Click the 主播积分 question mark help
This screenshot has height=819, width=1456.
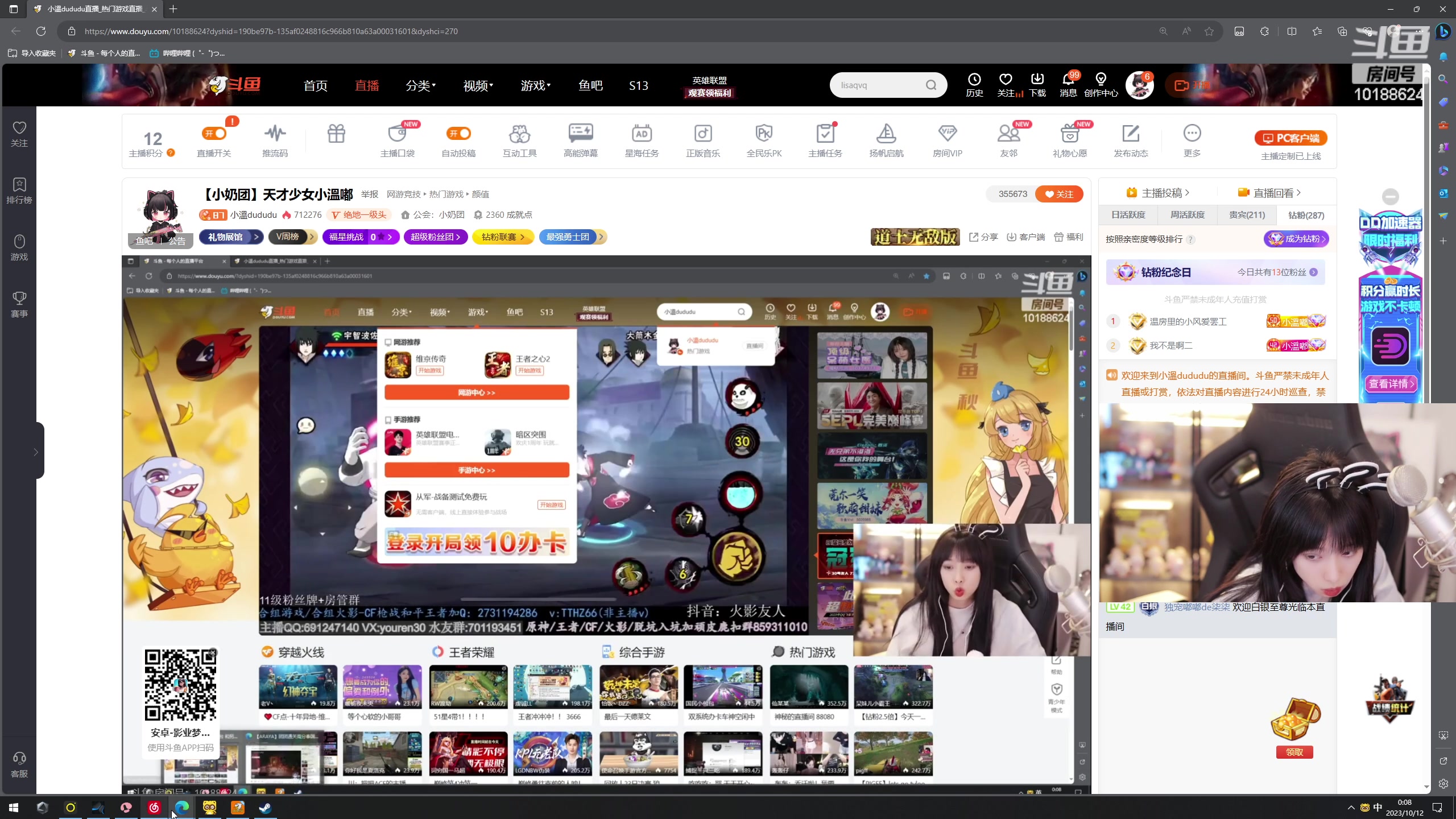171,153
